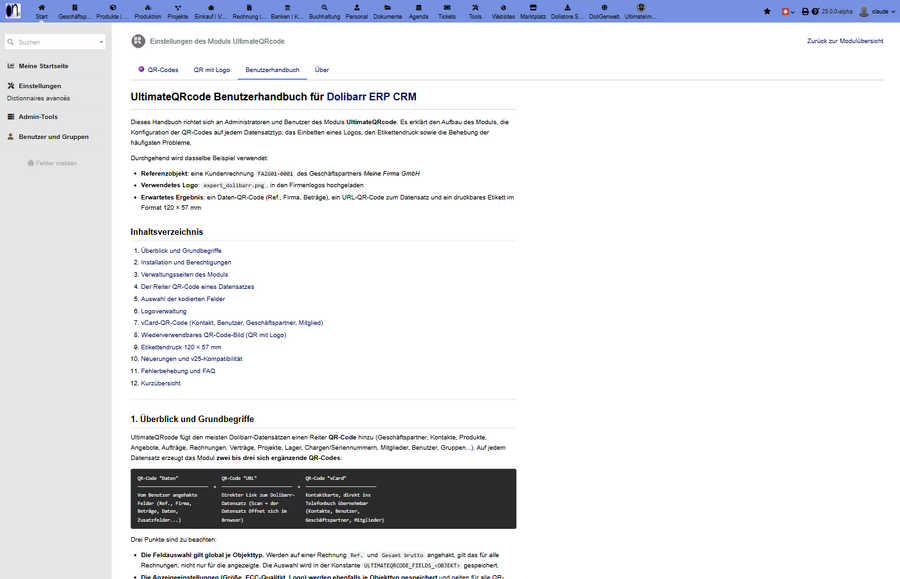Screen dimensions: 900x579
Task: Click the printer icon in the top bar
Action: click(805, 11)
